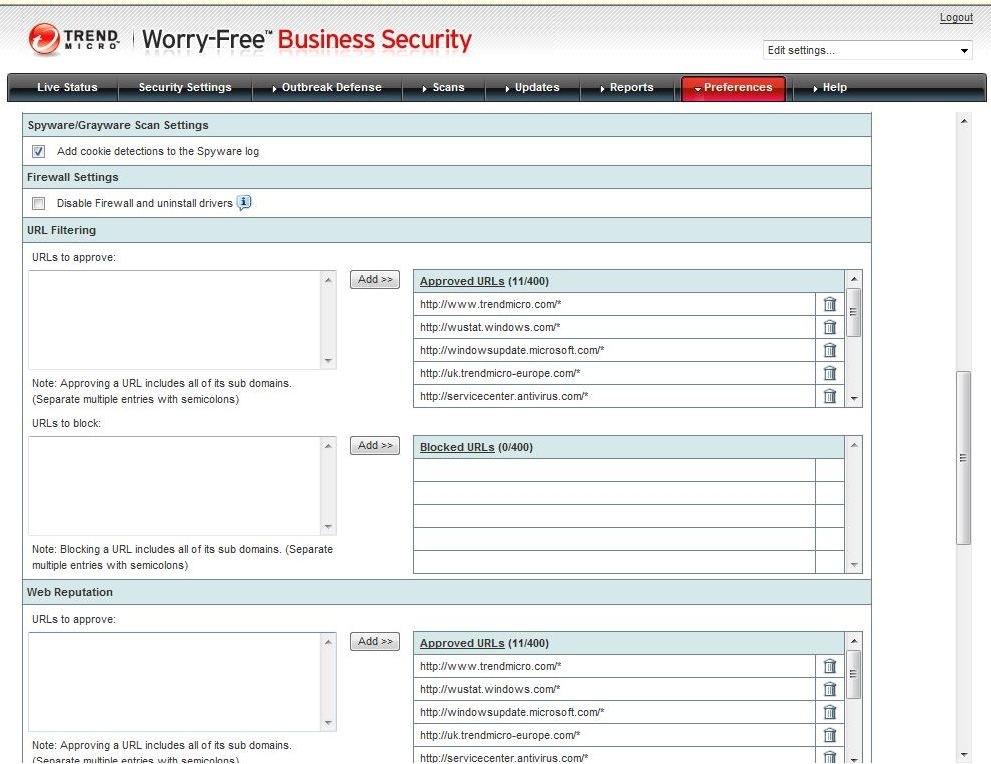Expand the Updates menu

click(532, 87)
